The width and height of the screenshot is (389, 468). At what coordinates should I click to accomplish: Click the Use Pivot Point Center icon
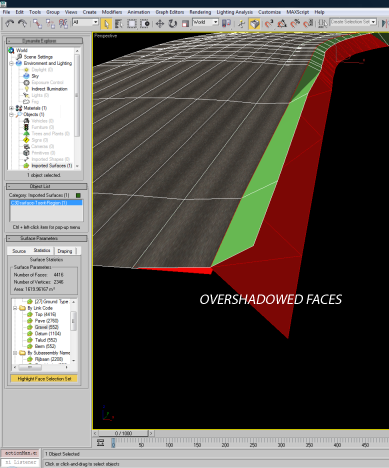pyautogui.click(x=226, y=23)
